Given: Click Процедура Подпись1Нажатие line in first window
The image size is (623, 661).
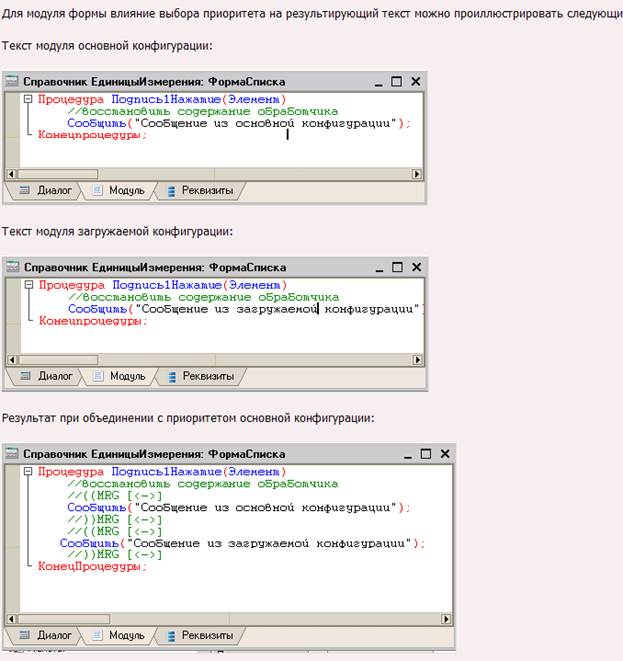Looking at the screenshot, I should (162, 99).
